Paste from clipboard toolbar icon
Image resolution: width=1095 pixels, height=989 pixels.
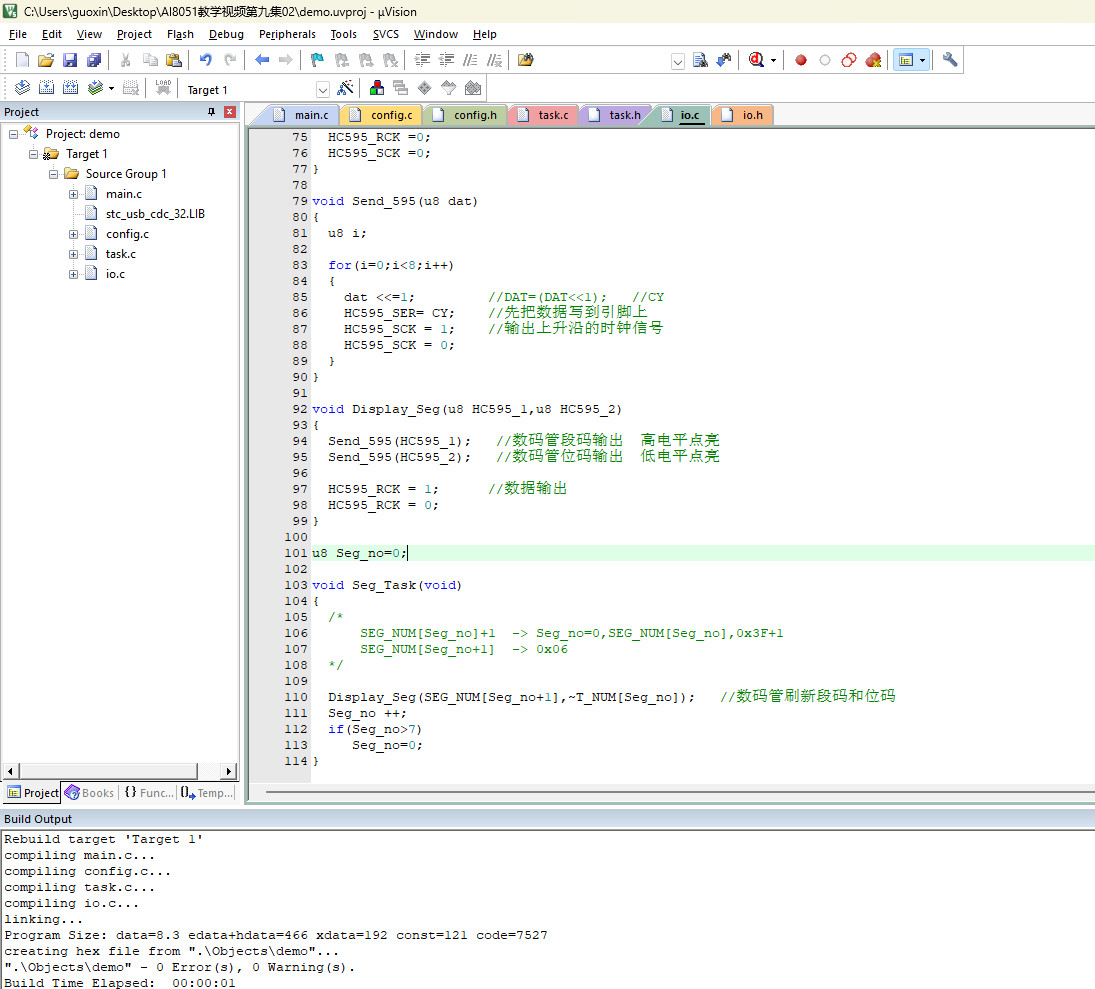point(174,60)
